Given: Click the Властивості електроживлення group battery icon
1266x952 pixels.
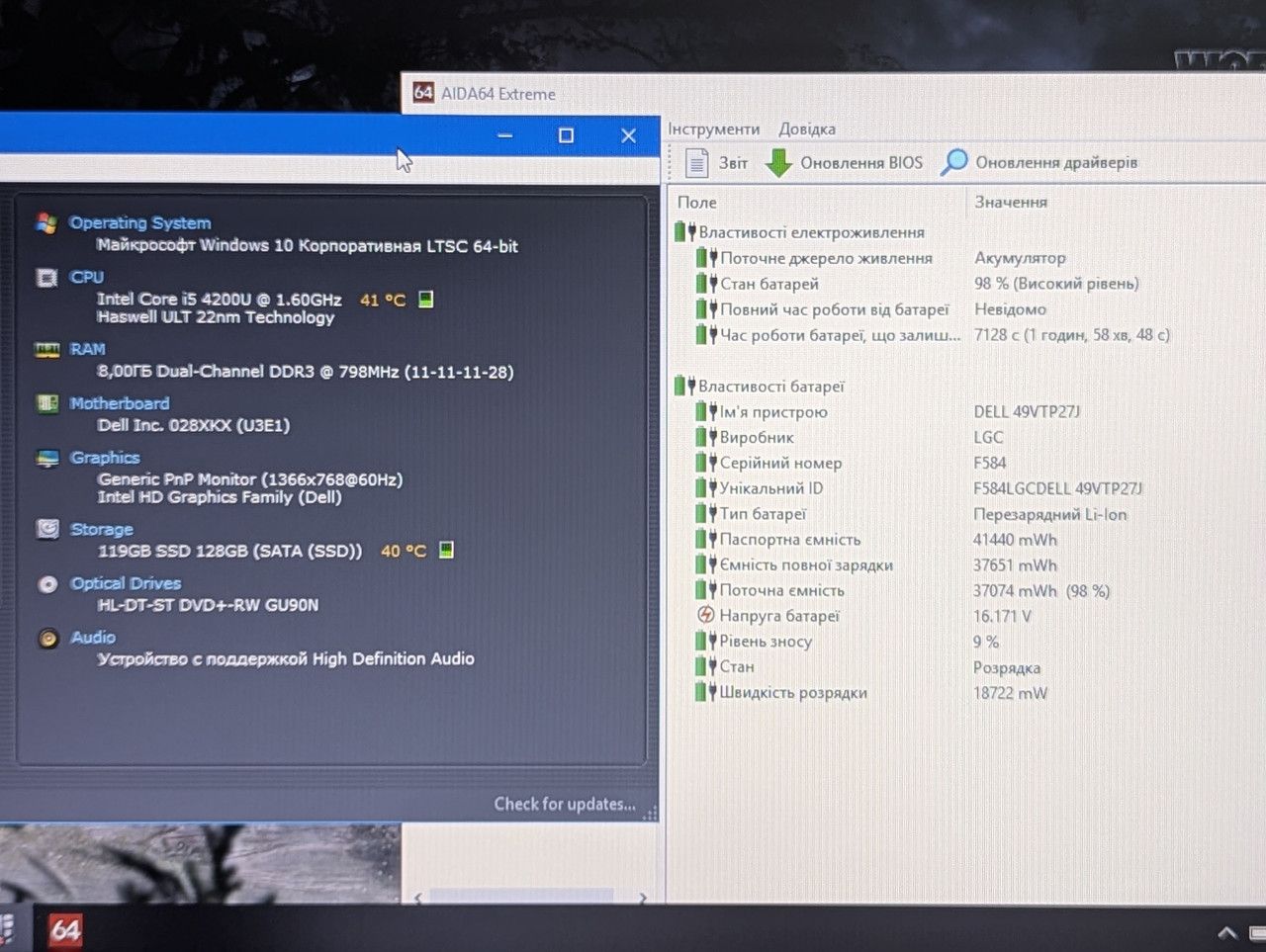Looking at the screenshot, I should point(684,232).
